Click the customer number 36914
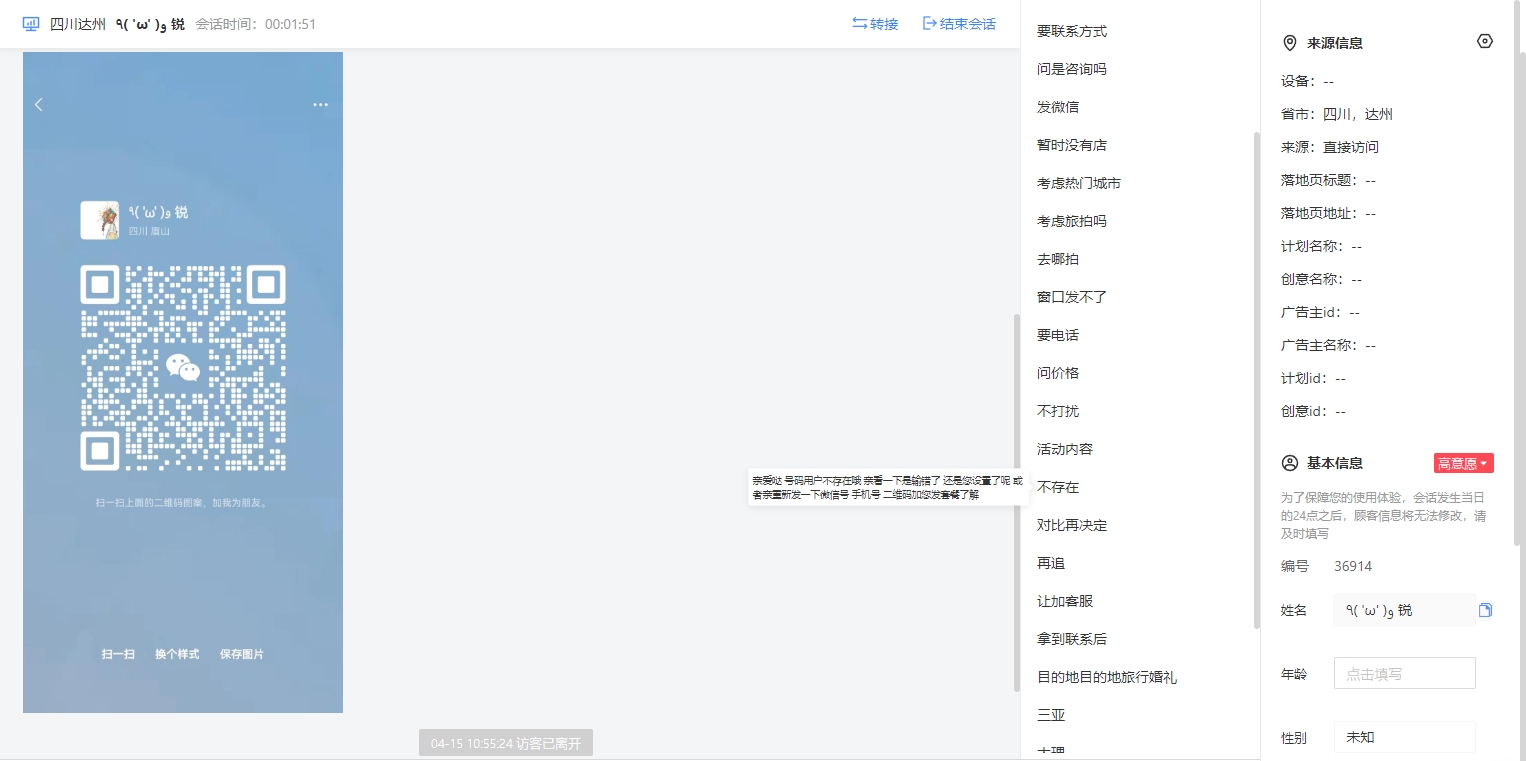Image resolution: width=1526 pixels, height=761 pixels. [x=1353, y=566]
